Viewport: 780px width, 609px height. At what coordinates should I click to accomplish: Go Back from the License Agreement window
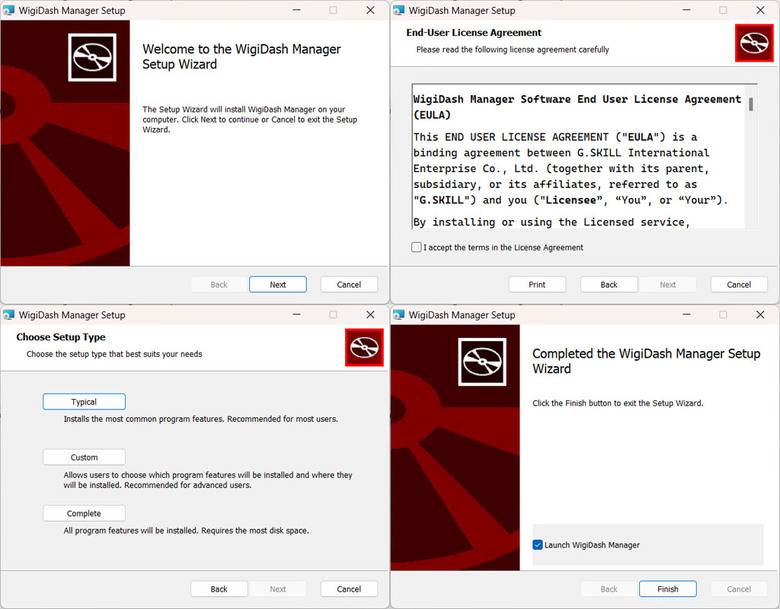pos(609,285)
